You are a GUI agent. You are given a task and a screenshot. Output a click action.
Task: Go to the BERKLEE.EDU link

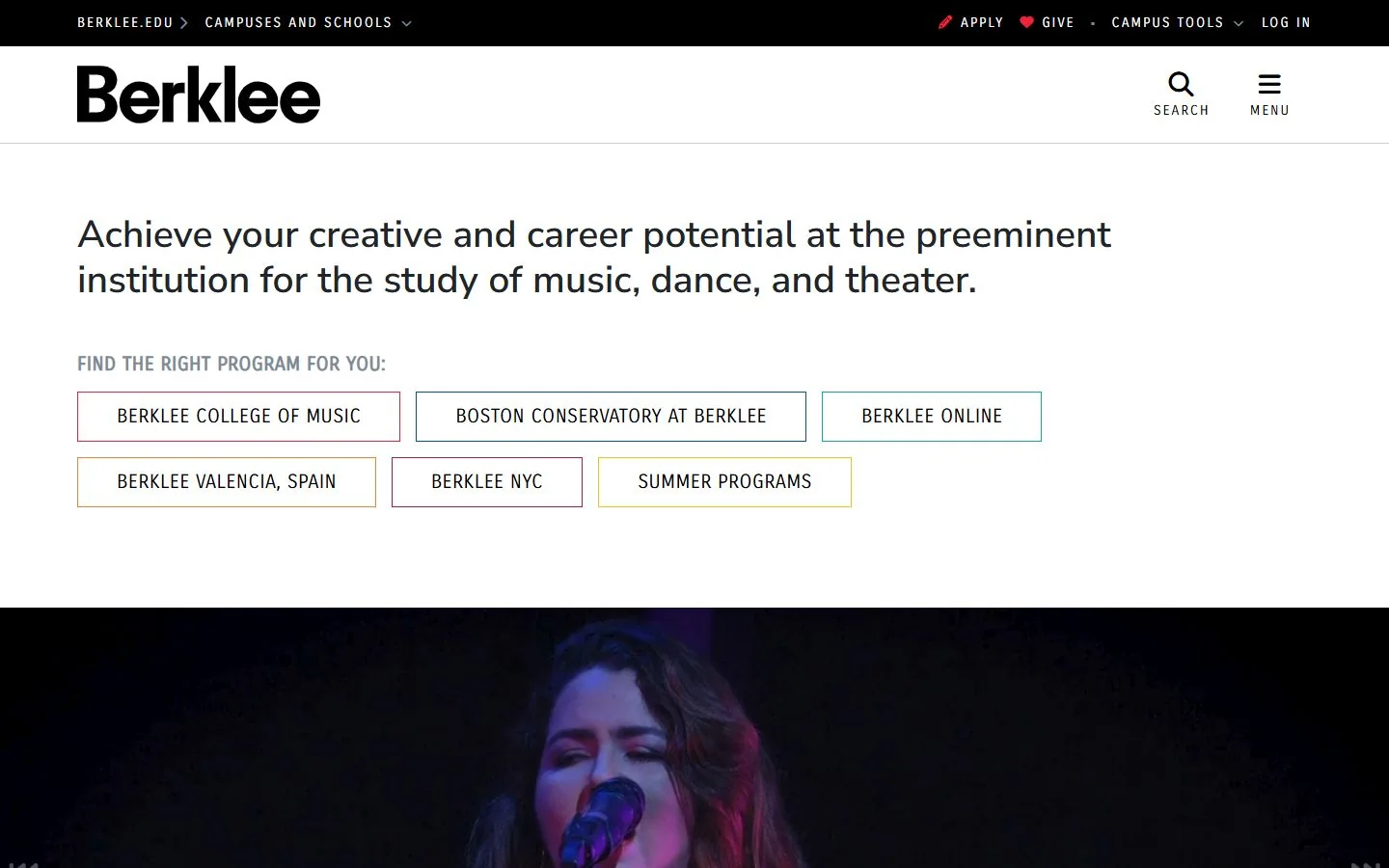pyautogui.click(x=125, y=22)
